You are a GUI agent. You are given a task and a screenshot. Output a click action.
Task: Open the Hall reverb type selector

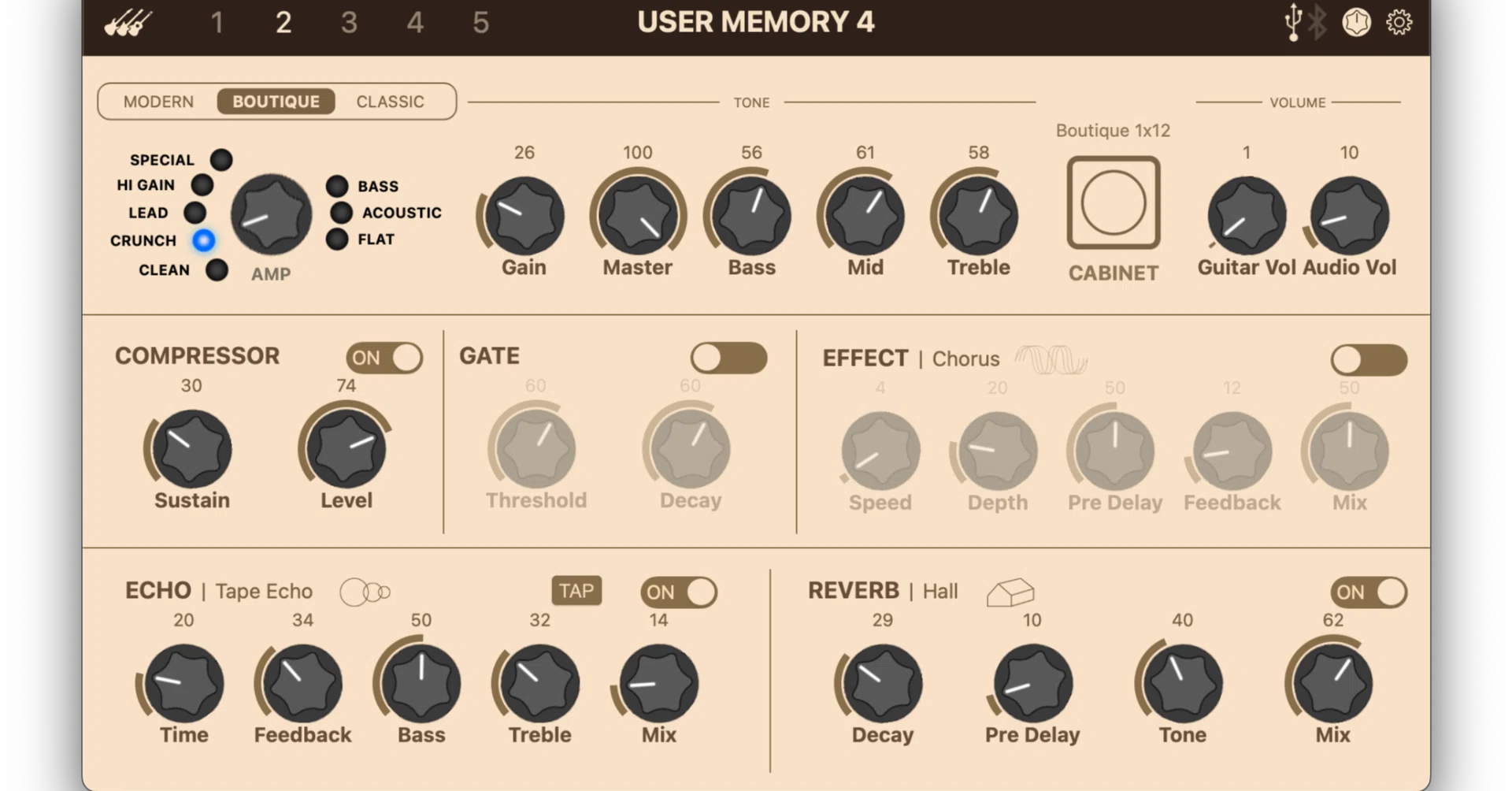pos(940,592)
